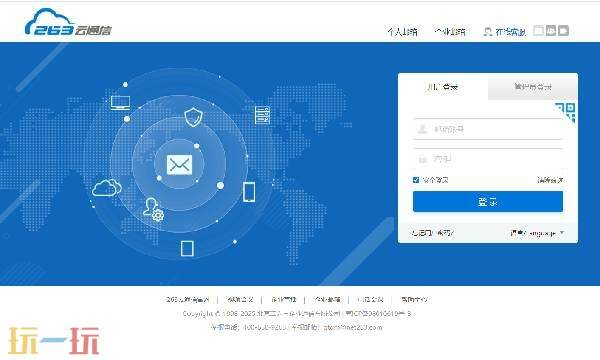Click the Copyright line in the footer
The height and width of the screenshot is (360, 600).
coord(297,313)
